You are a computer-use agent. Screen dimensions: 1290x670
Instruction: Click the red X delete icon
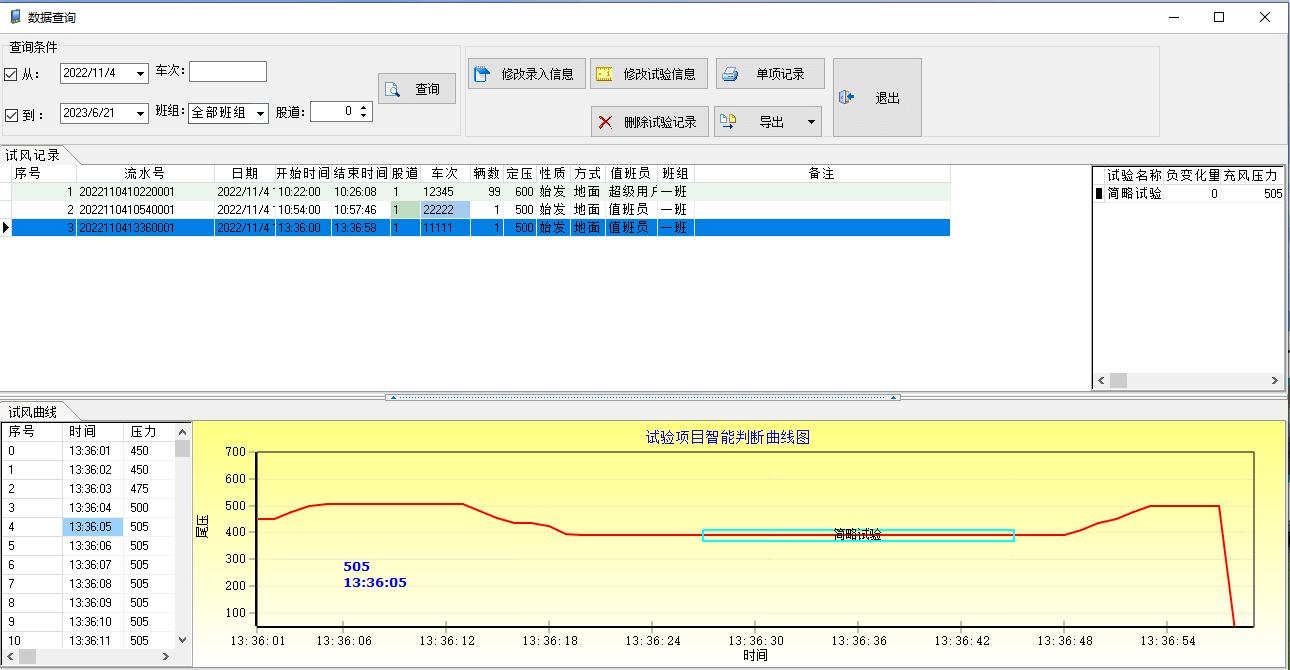tap(605, 122)
